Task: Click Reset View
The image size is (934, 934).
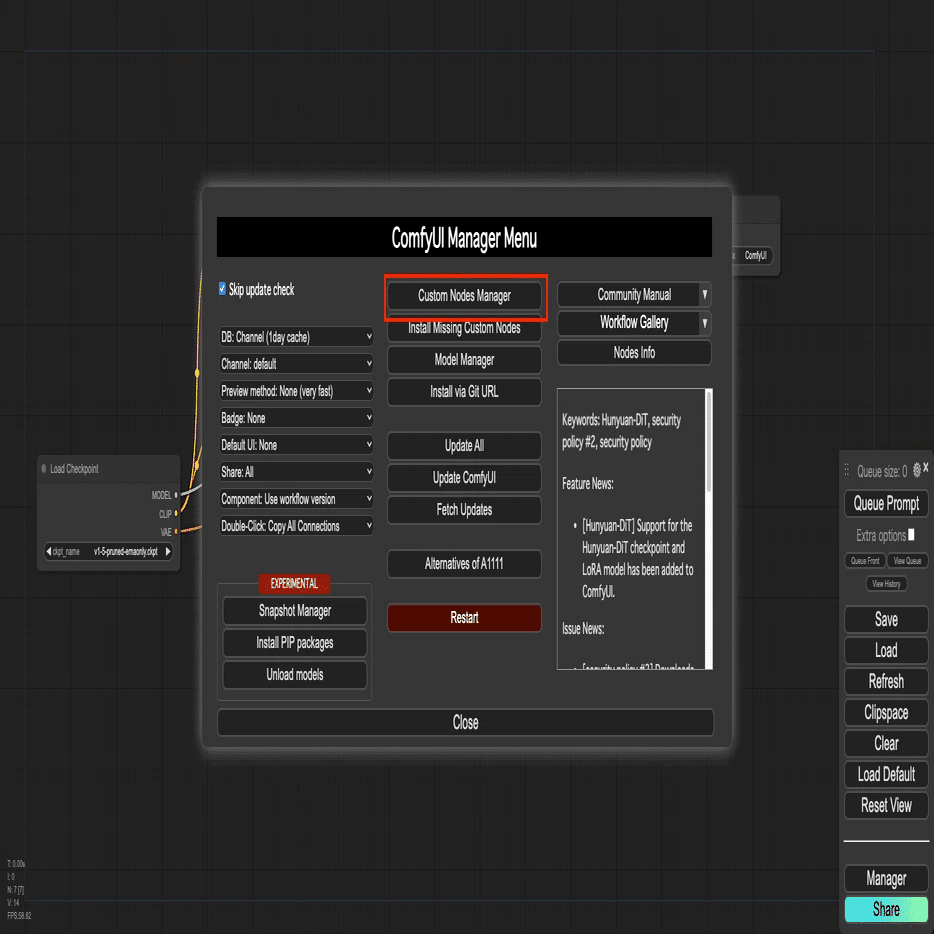Action: click(x=886, y=805)
